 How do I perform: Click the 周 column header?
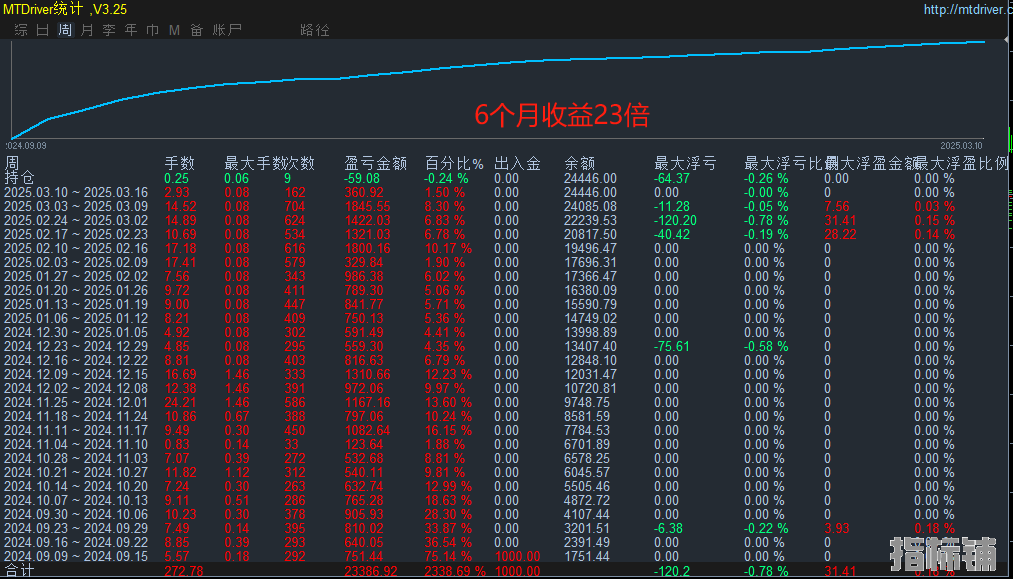[x=12, y=162]
